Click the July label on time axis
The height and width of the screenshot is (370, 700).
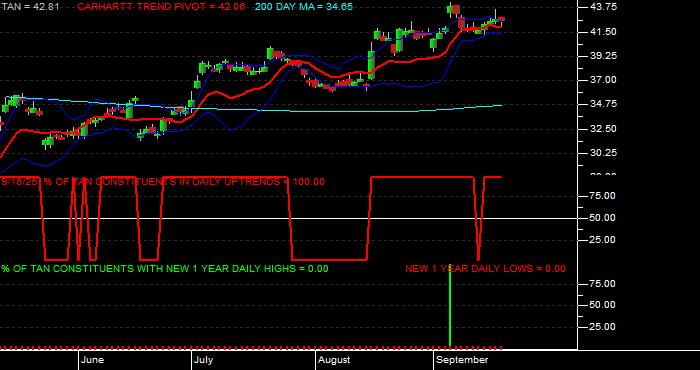(203, 360)
